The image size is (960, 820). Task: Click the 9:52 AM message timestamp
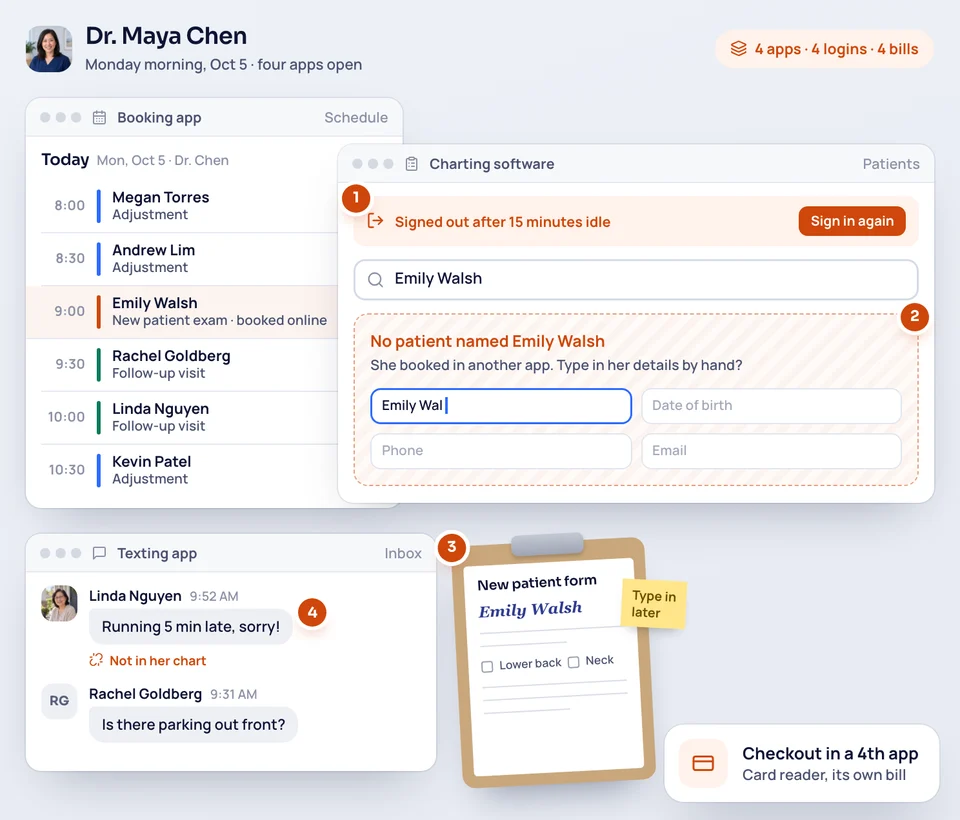tap(214, 596)
